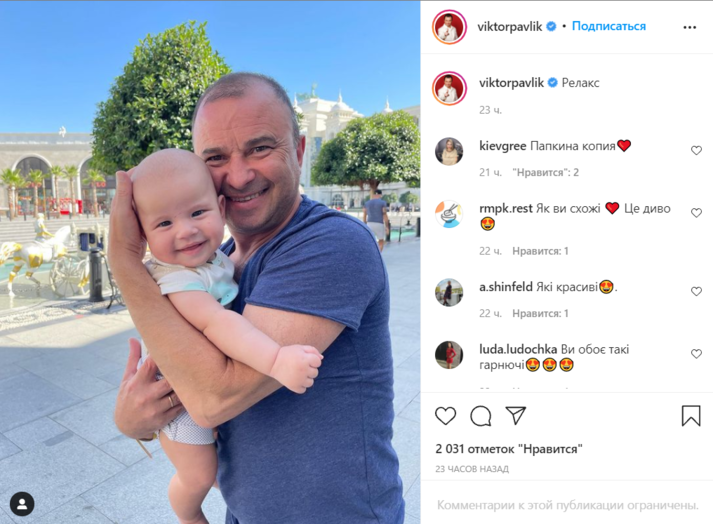Click the Подписаться follow button
The width and height of the screenshot is (713, 524).
[x=608, y=26]
